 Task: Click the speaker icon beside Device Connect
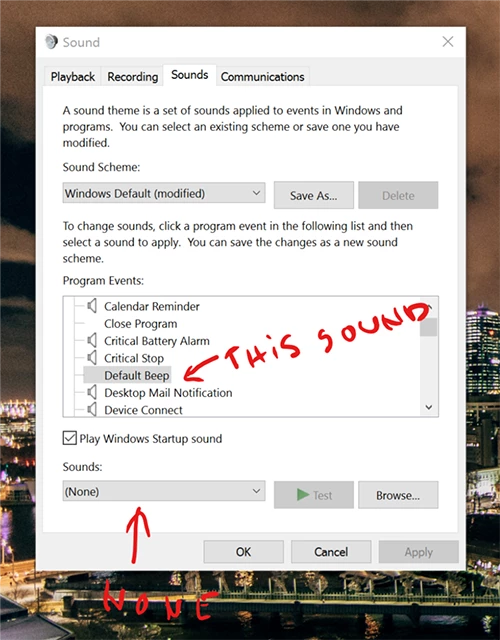click(x=92, y=409)
